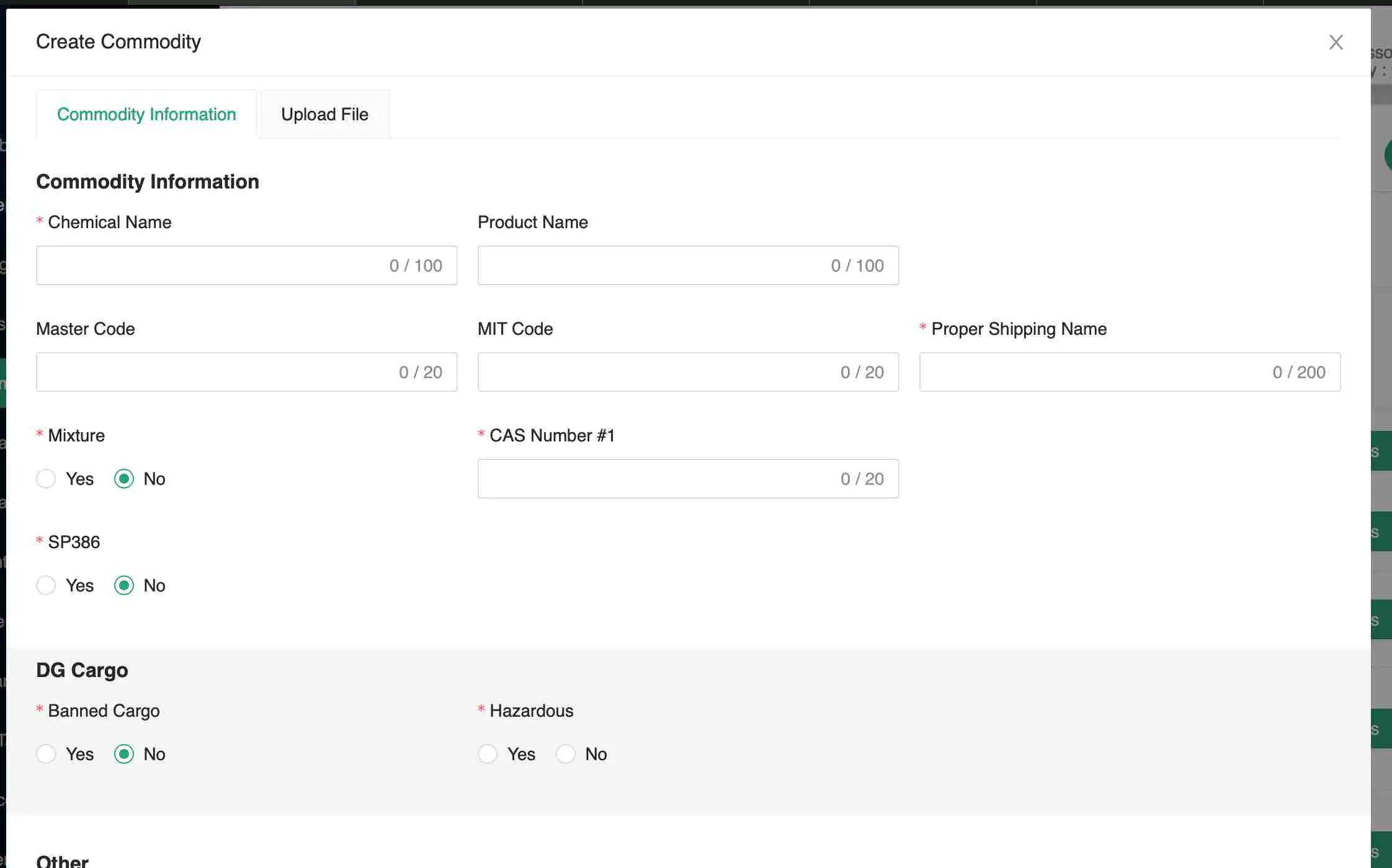Select Yes for SP386

pyautogui.click(x=46, y=585)
